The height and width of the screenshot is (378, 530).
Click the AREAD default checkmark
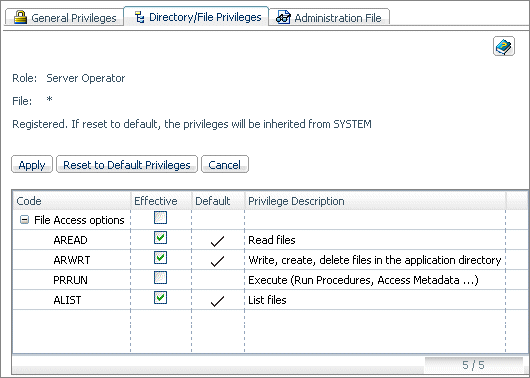(x=217, y=241)
